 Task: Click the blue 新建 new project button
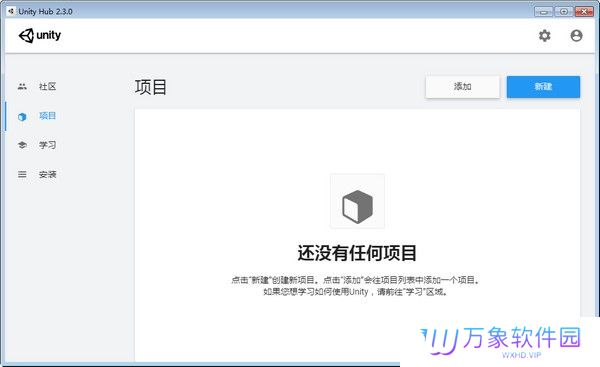point(543,87)
